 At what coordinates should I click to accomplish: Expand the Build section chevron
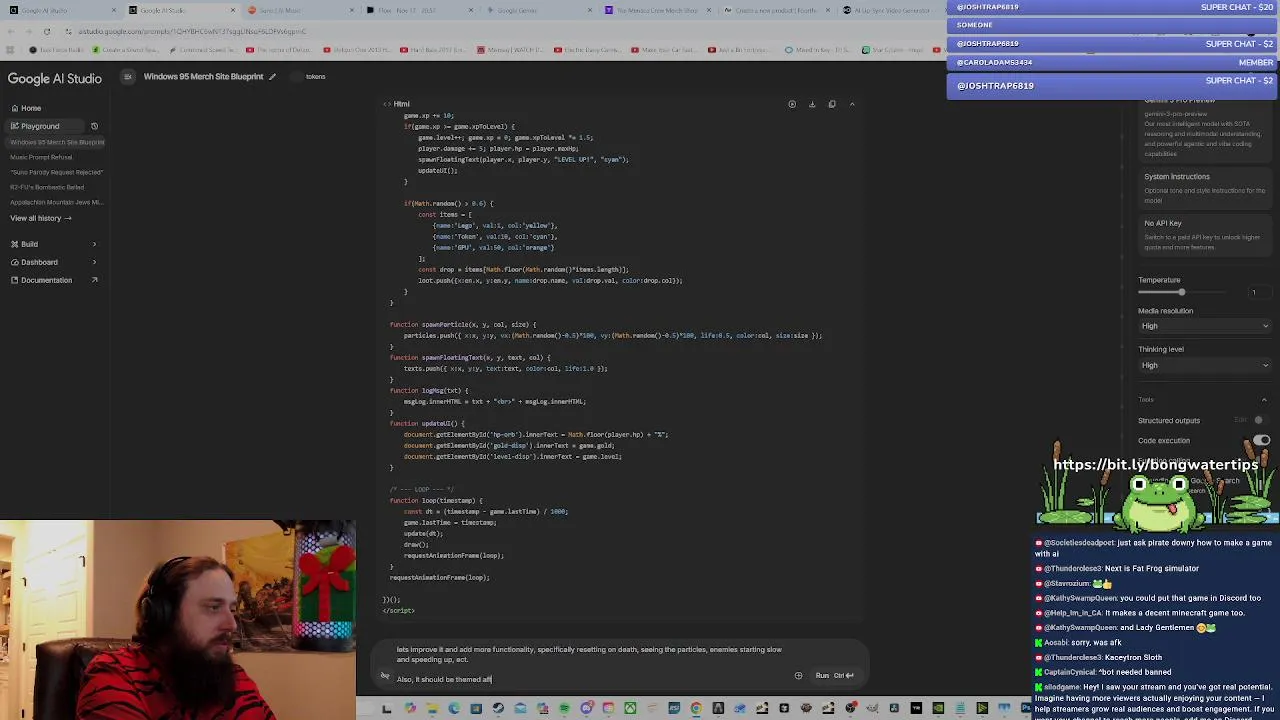[94, 244]
